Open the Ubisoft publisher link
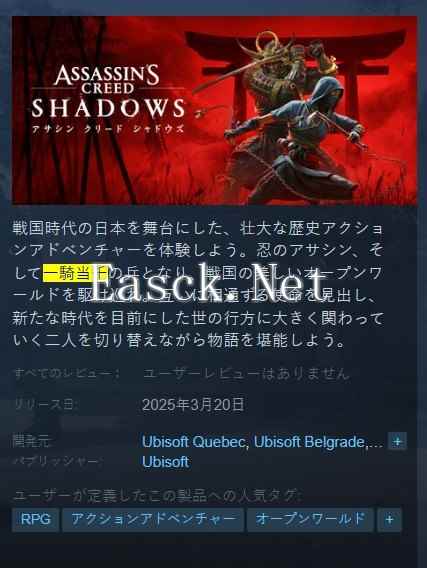The width and height of the screenshot is (427, 568). (x=166, y=462)
